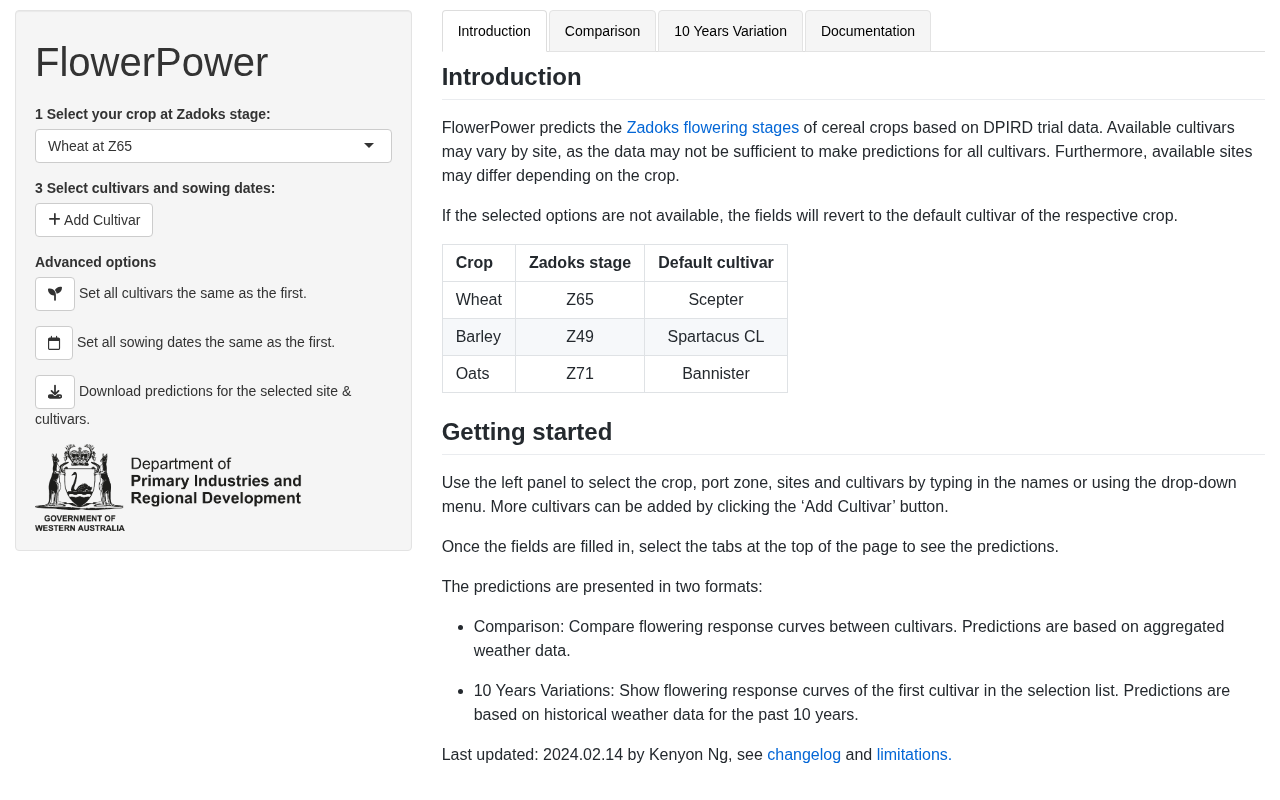This screenshot has height=800, width=1280.
Task: Go to the Documentation tab
Action: (867, 31)
